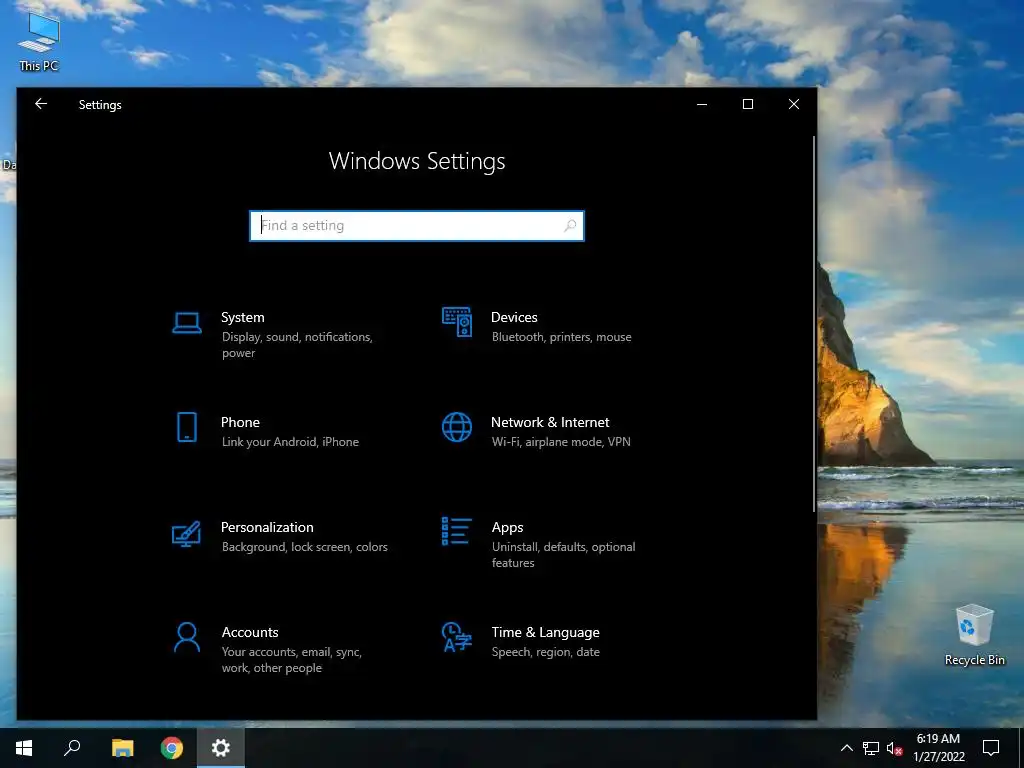Image resolution: width=1024 pixels, height=768 pixels.
Task: Close the Settings window
Action: [x=793, y=104]
